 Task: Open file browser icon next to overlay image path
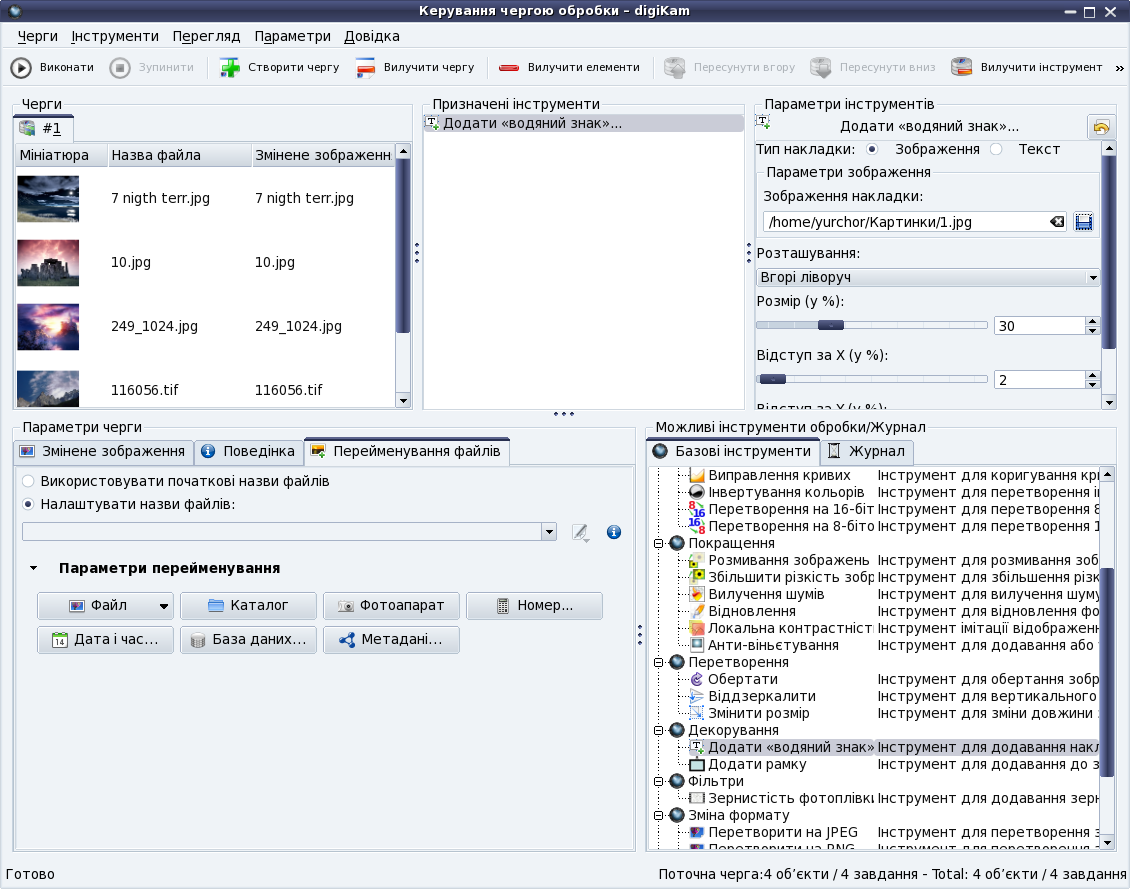(x=1084, y=222)
